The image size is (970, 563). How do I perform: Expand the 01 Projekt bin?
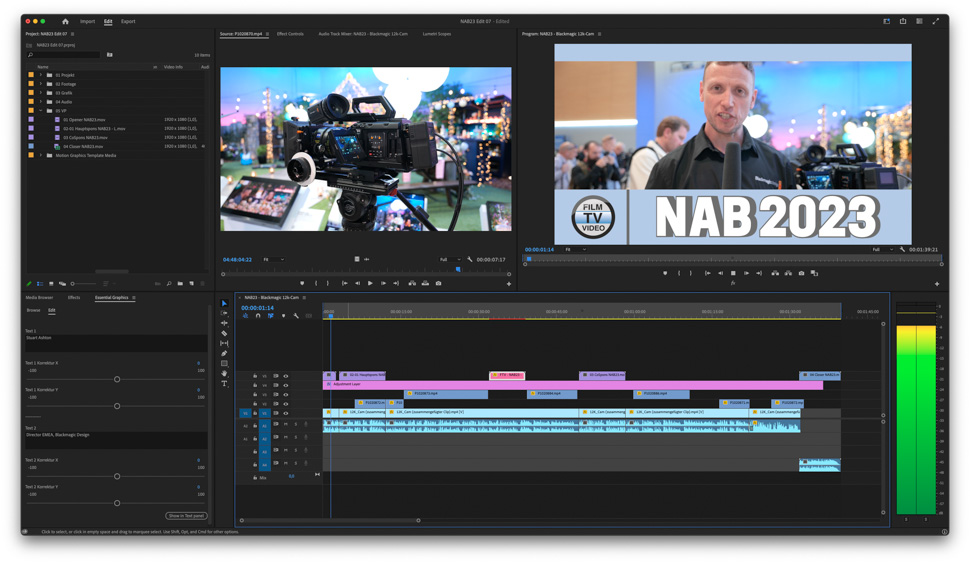[x=41, y=75]
